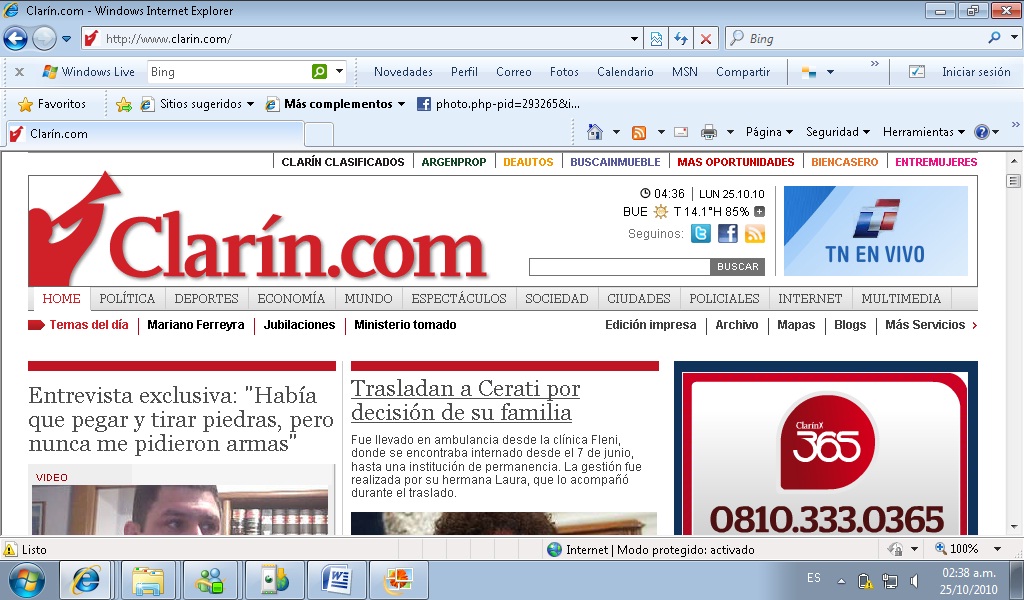Refresh the page using the Refresh icon
The height and width of the screenshot is (600, 1024).
[680, 39]
